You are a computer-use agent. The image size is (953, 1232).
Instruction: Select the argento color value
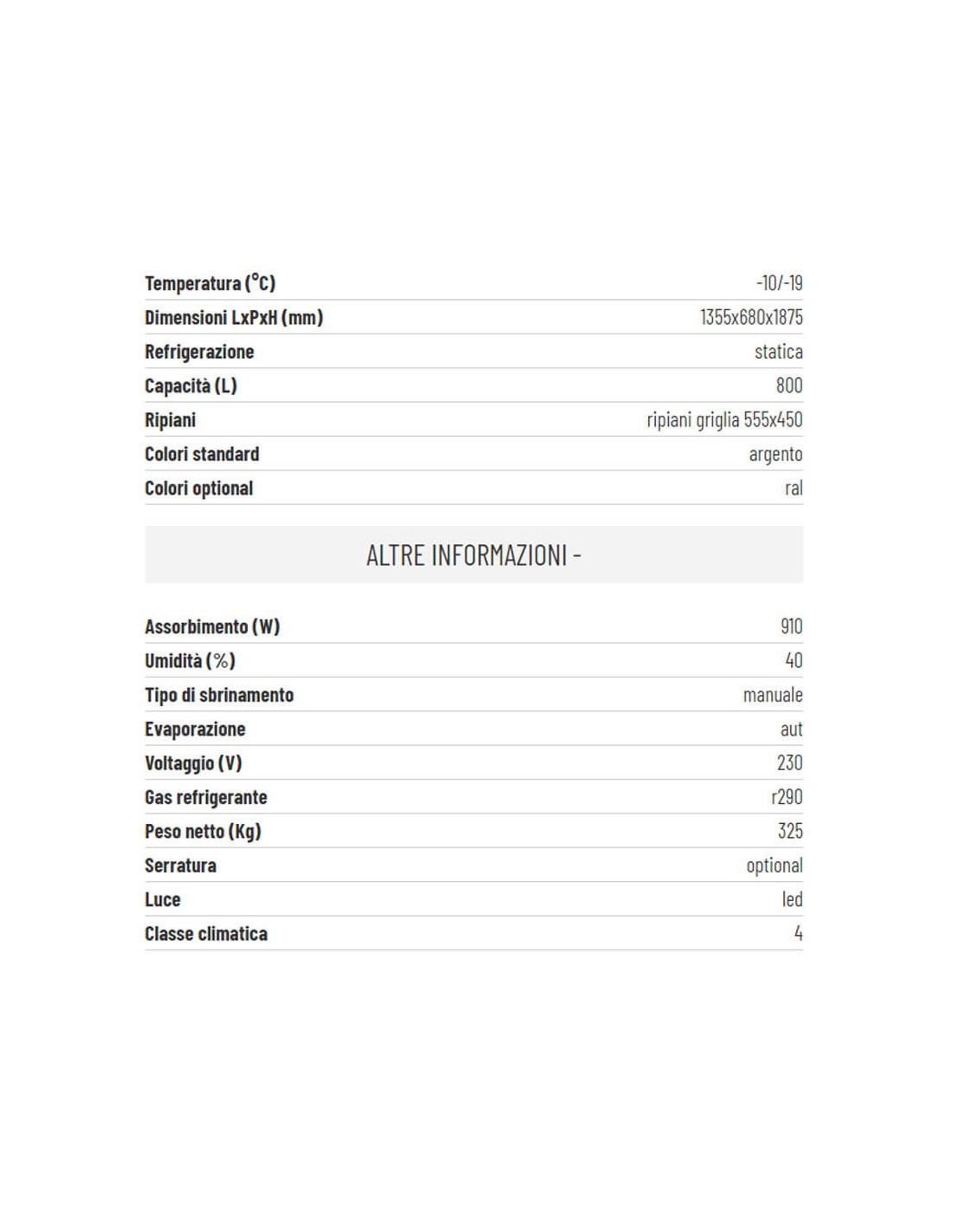click(775, 454)
